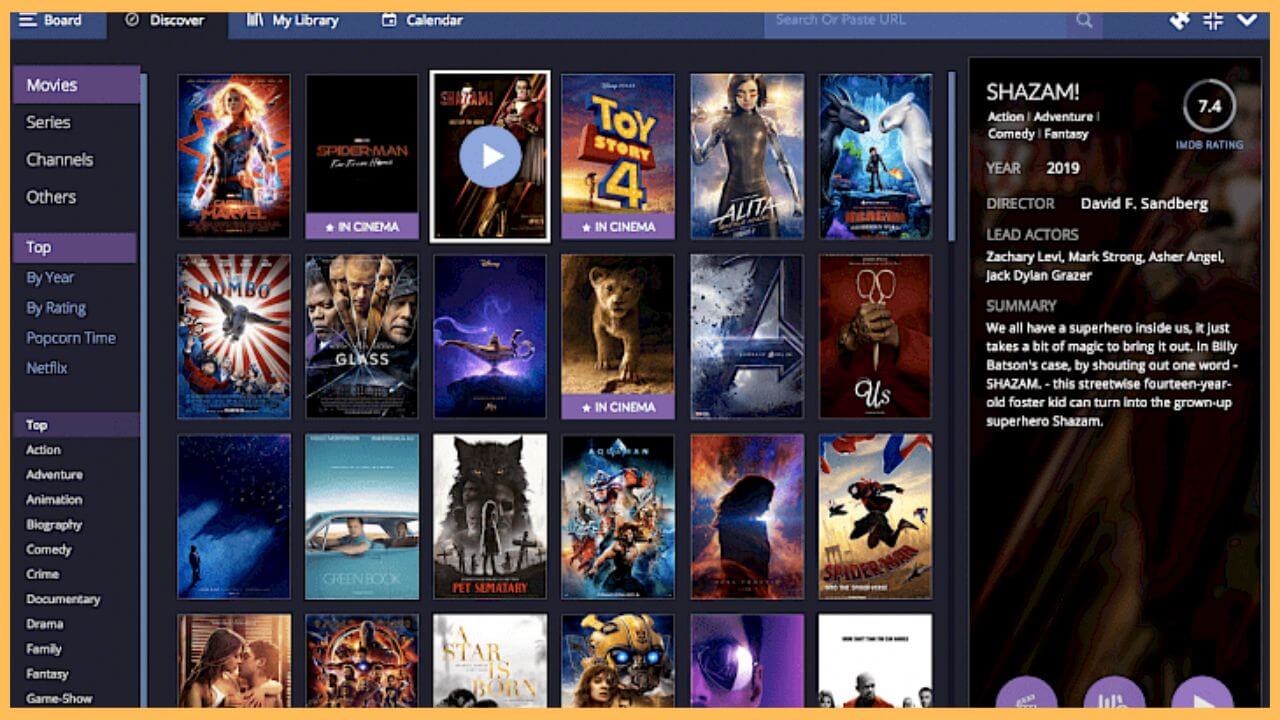Select Channels content type
Viewport: 1280px width, 720px height.
pos(59,160)
